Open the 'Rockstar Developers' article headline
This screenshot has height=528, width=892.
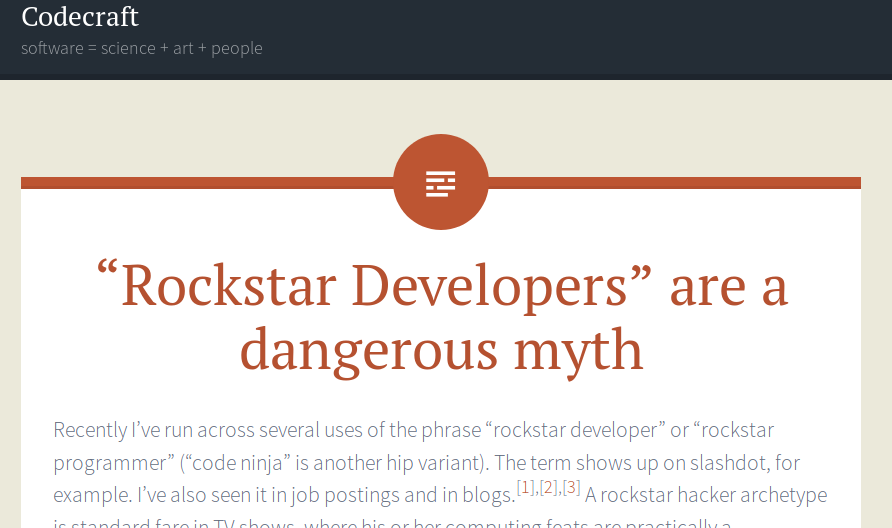[x=441, y=317]
